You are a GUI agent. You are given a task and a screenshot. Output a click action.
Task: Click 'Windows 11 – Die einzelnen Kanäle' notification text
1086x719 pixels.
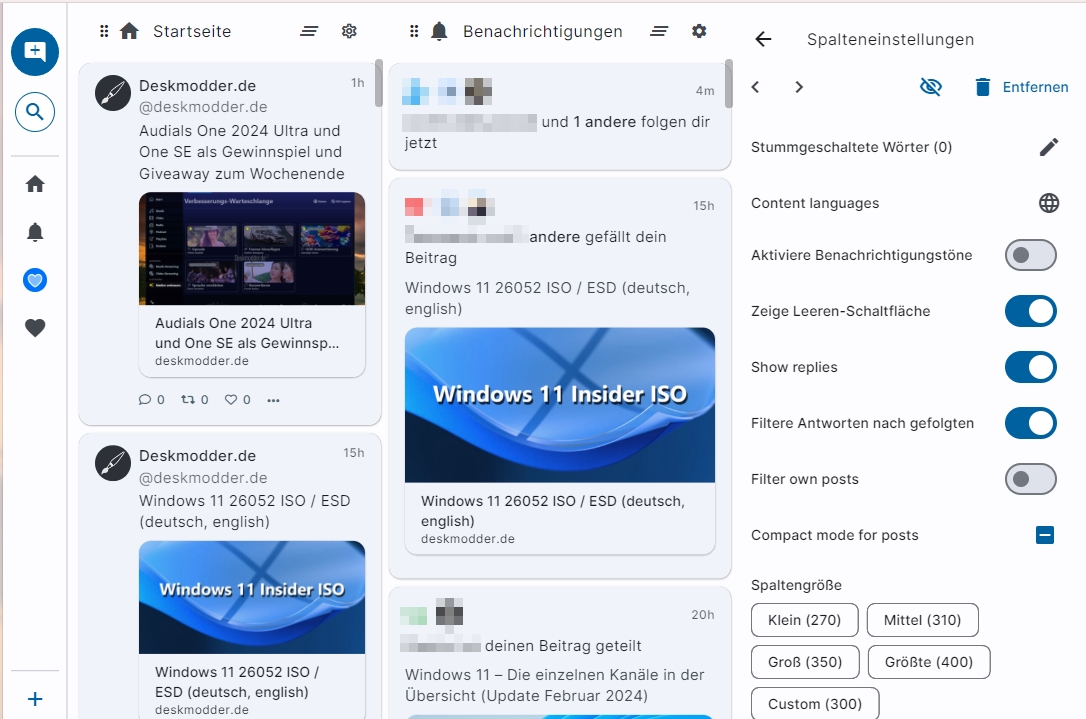click(555, 685)
